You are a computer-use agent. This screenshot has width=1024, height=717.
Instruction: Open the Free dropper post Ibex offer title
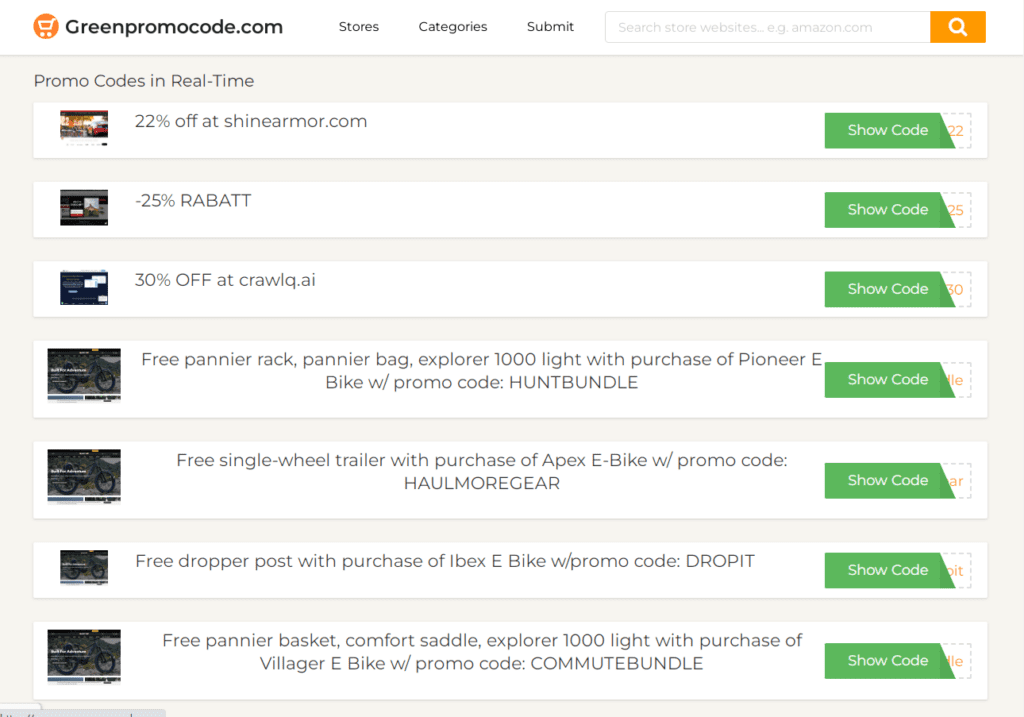pyautogui.click(x=444, y=561)
